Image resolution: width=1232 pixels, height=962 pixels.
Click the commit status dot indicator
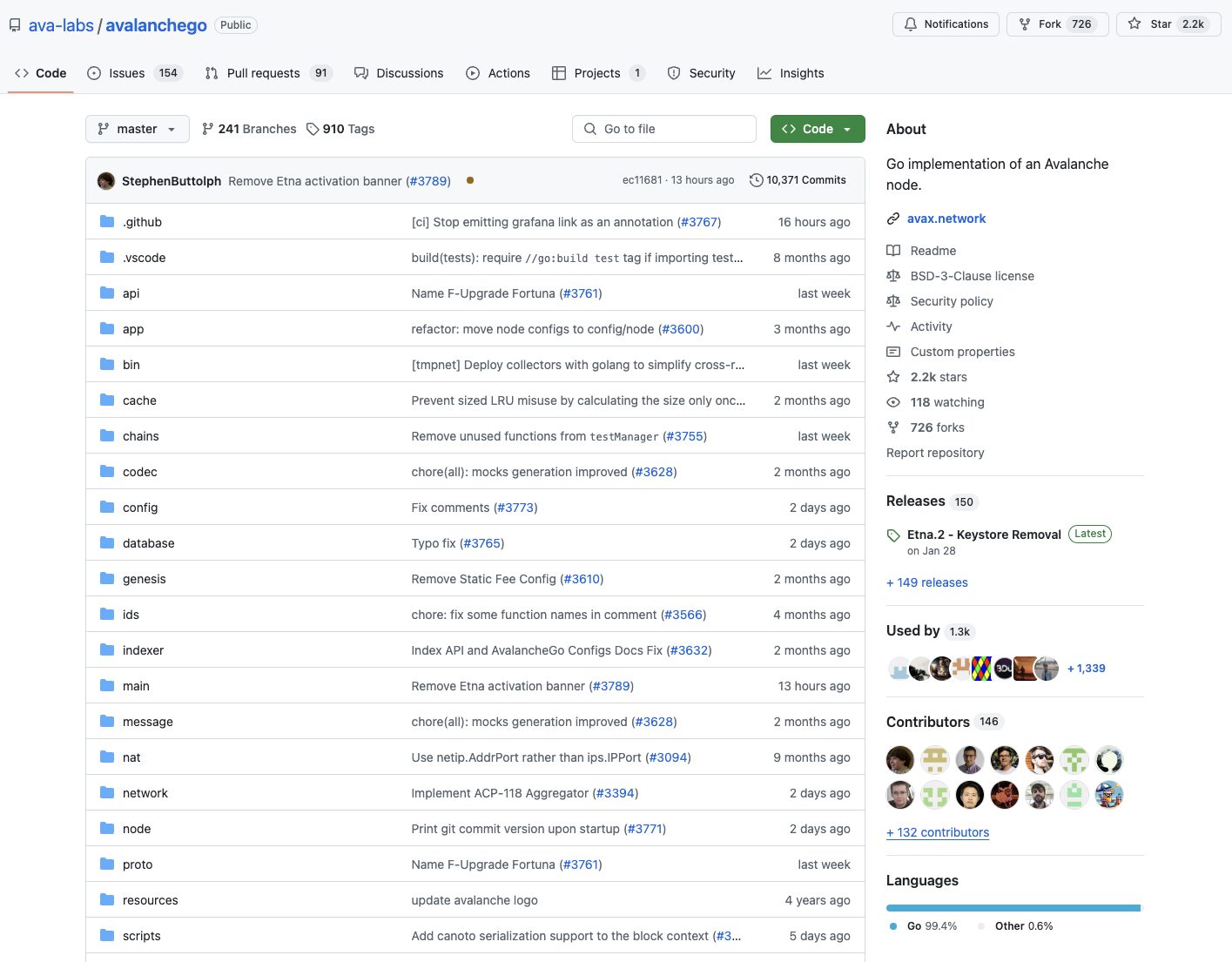(470, 180)
